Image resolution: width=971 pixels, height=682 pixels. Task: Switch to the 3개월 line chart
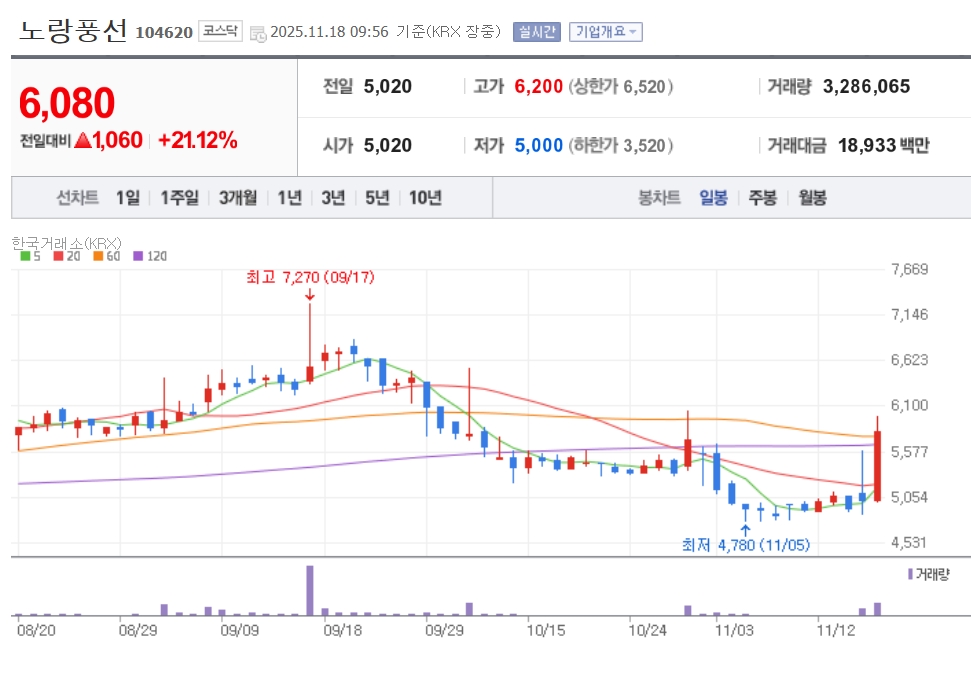click(239, 198)
